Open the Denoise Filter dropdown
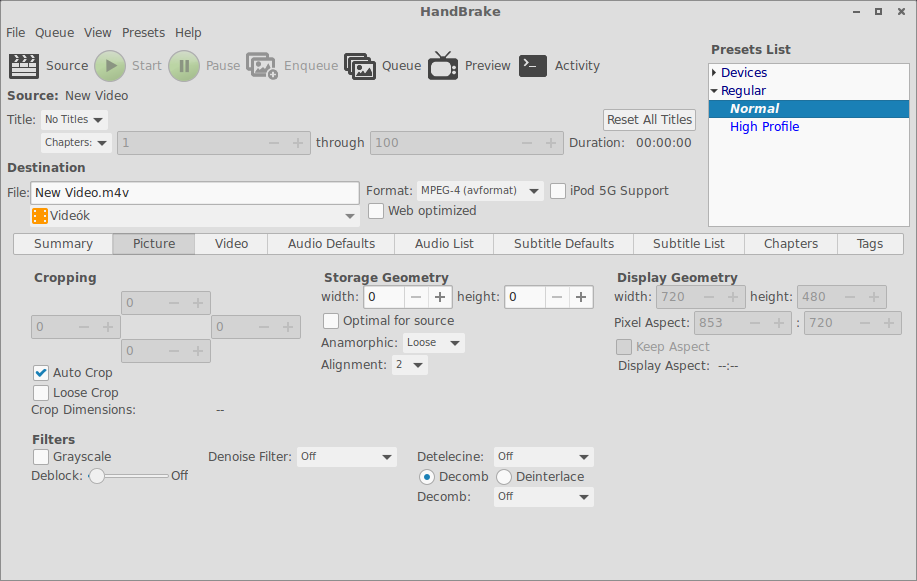 tap(347, 457)
